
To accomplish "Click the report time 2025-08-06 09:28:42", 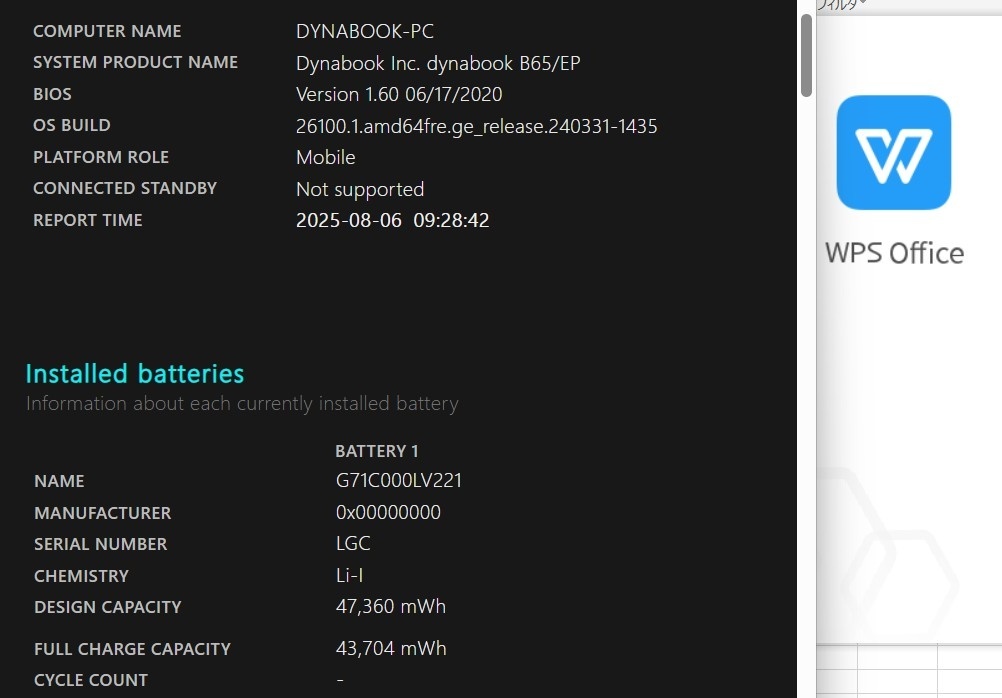I will (392, 221).
